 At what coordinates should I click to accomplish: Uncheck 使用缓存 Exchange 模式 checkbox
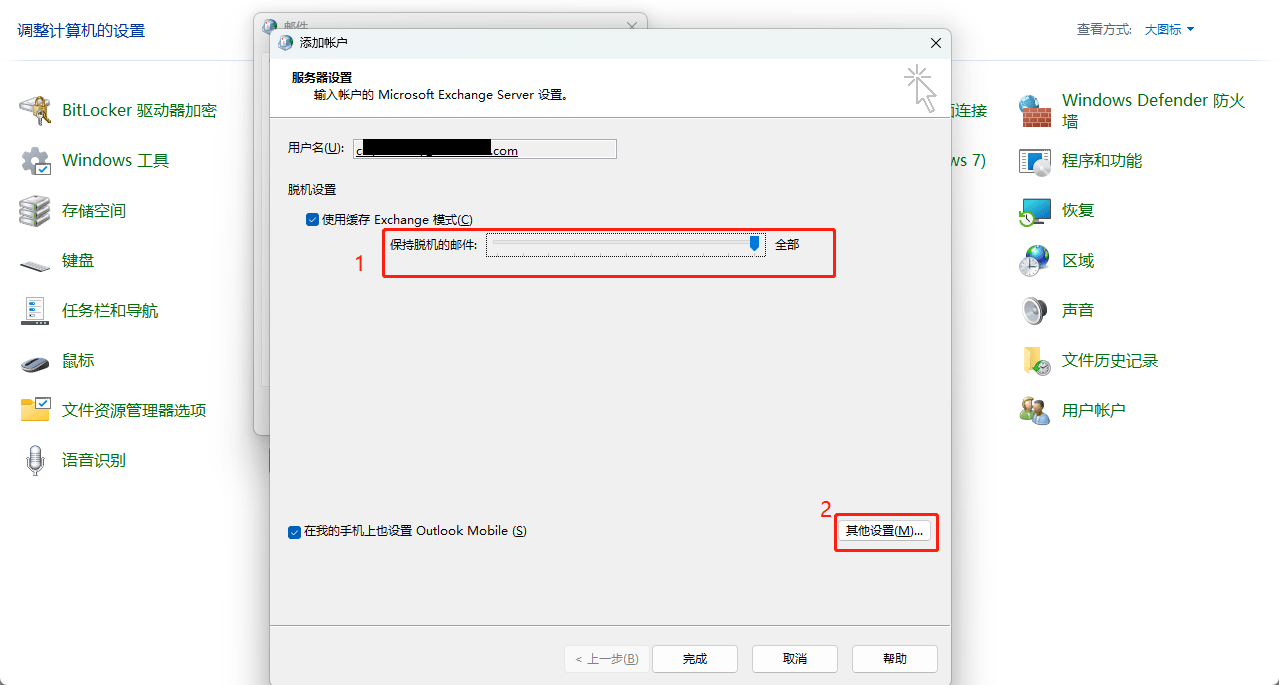pos(312,220)
